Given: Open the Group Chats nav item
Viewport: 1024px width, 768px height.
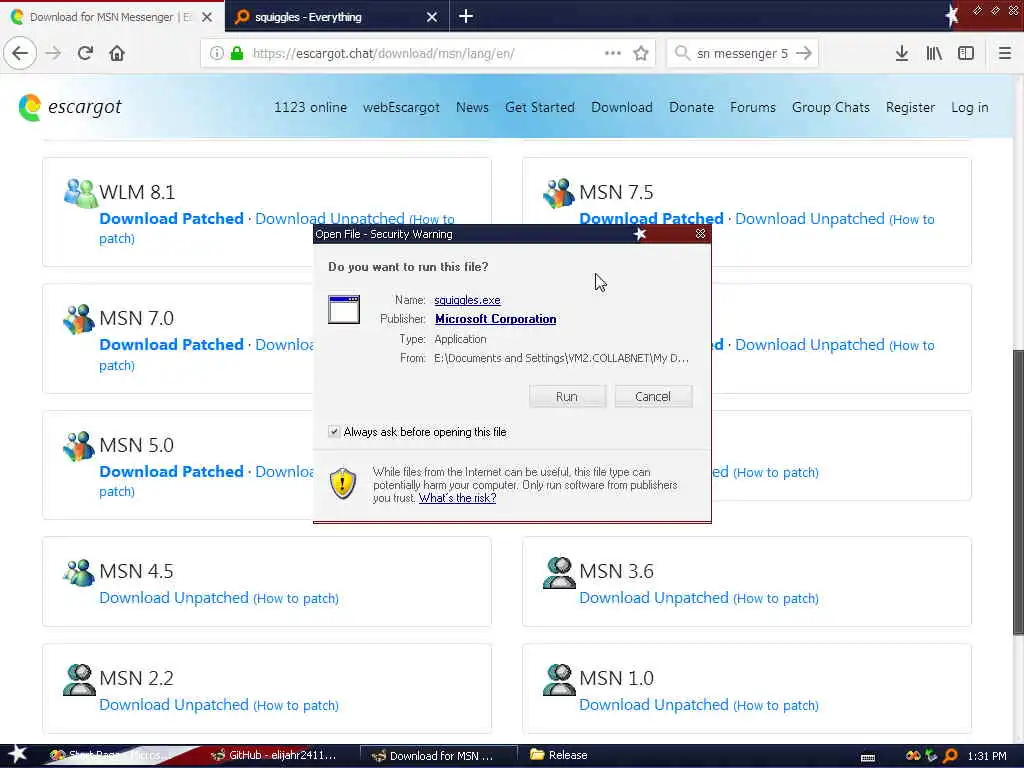Looking at the screenshot, I should 831,107.
